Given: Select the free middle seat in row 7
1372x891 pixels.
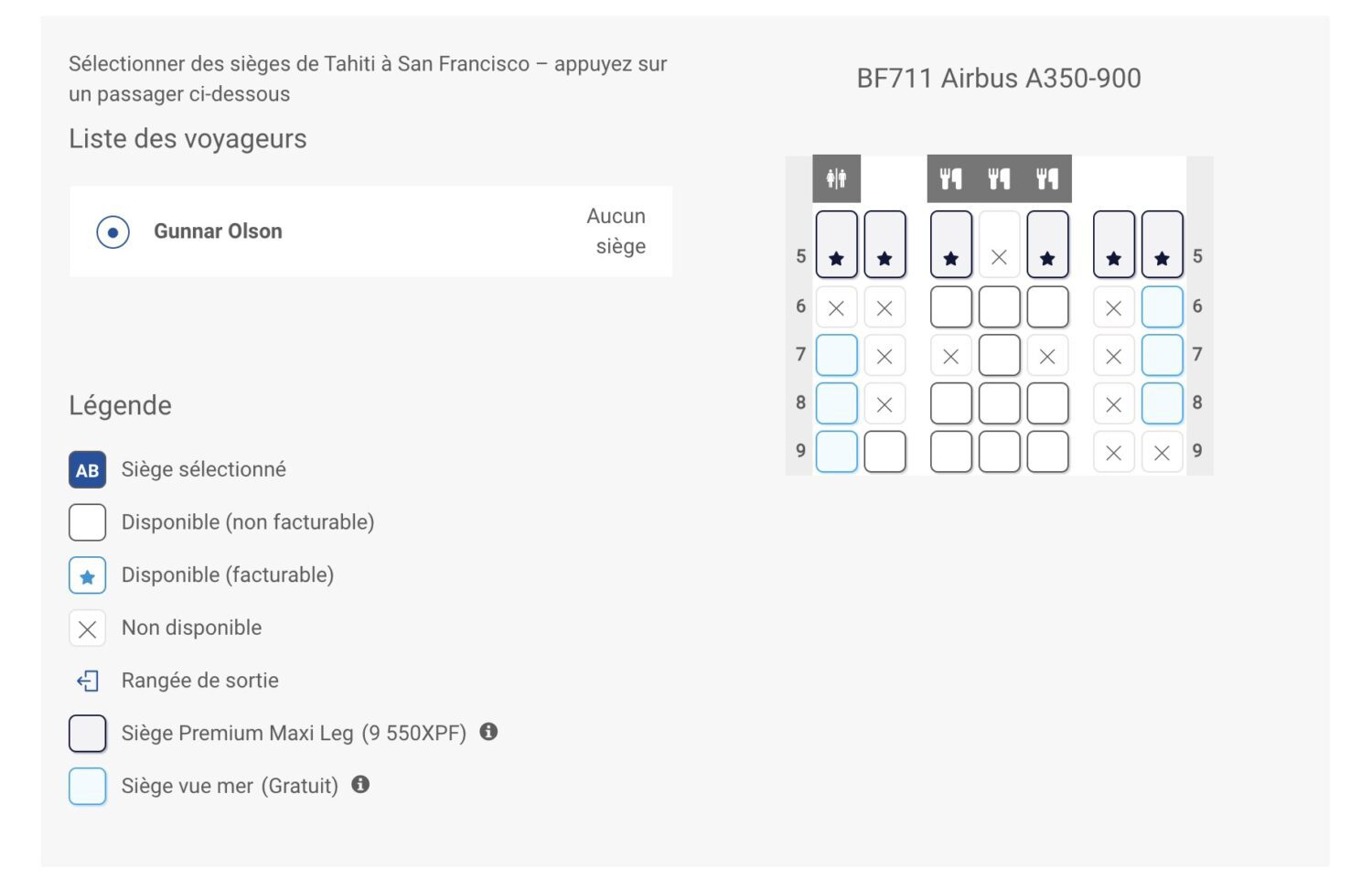Looking at the screenshot, I should tap(999, 355).
